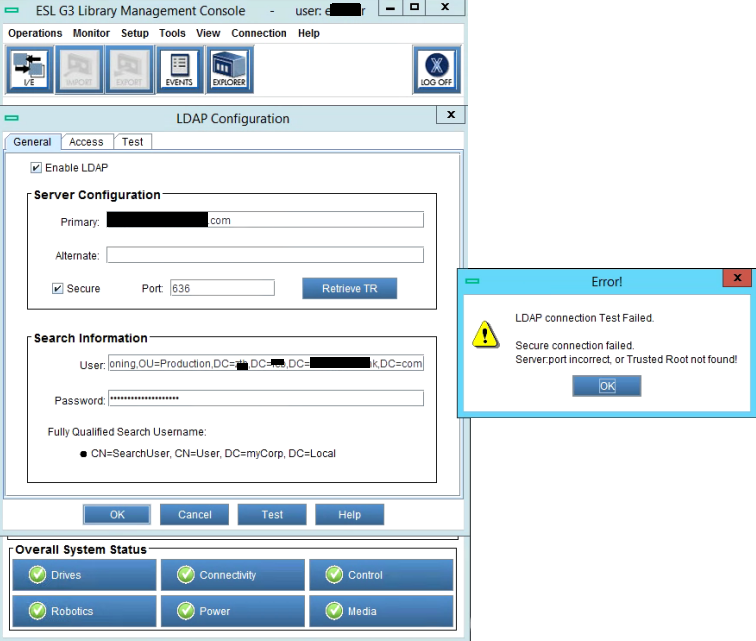View the Power status button
This screenshot has width=756, height=641.
[232, 611]
